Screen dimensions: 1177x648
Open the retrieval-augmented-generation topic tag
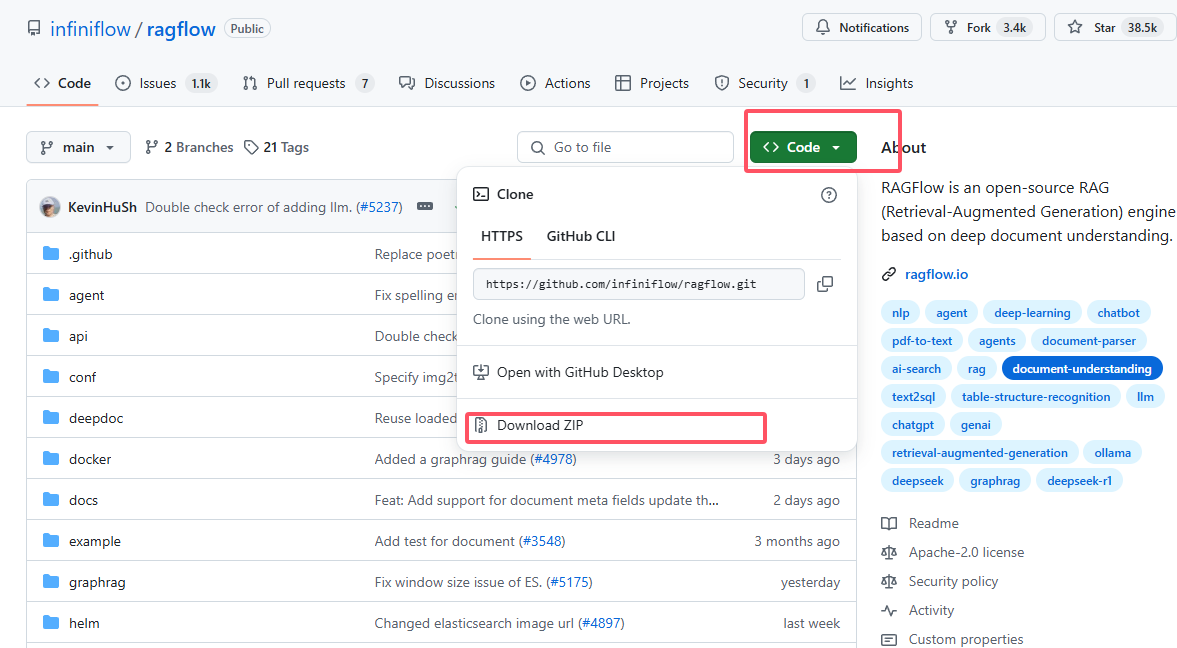[980, 453]
